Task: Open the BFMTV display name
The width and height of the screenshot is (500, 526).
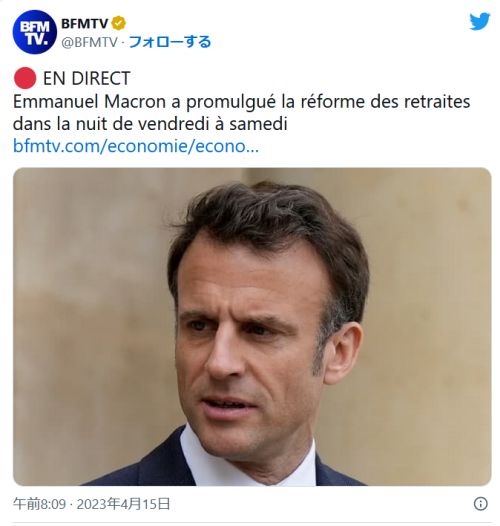Action: (x=85, y=23)
